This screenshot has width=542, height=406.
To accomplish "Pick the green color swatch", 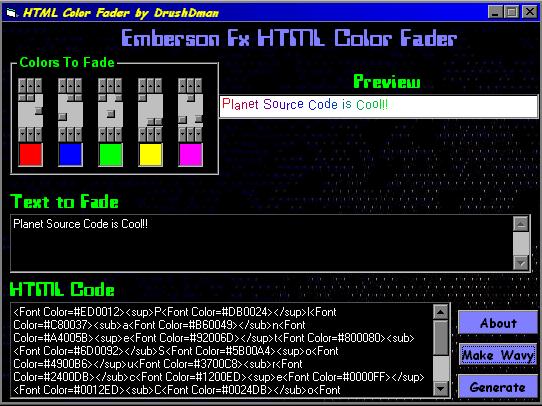I will pos(110,154).
